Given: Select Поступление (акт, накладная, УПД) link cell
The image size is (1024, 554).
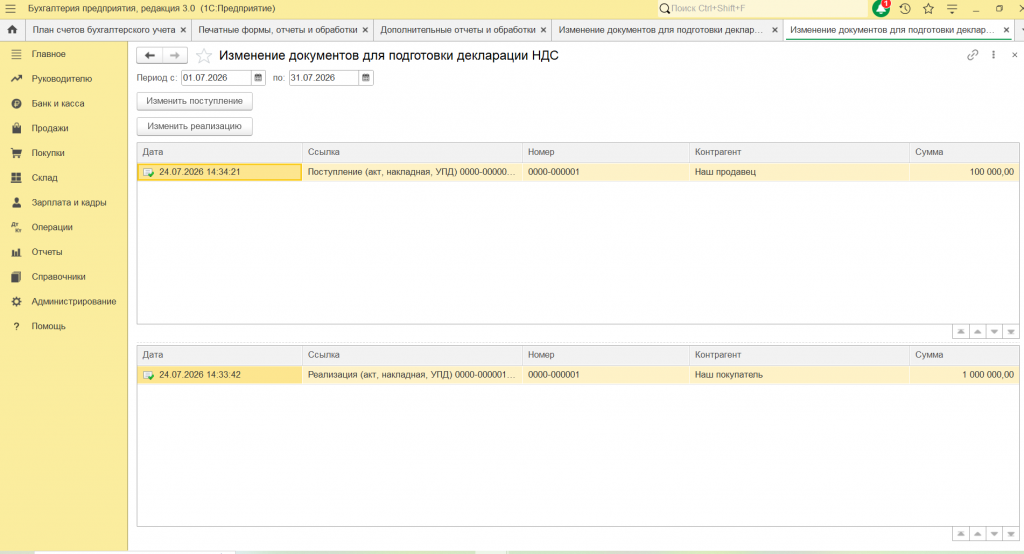Looking at the screenshot, I should [412, 172].
